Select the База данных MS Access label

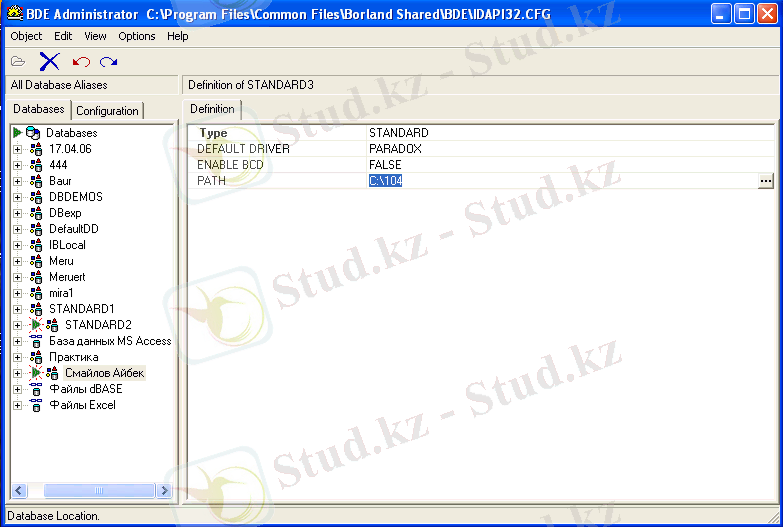[110, 341]
